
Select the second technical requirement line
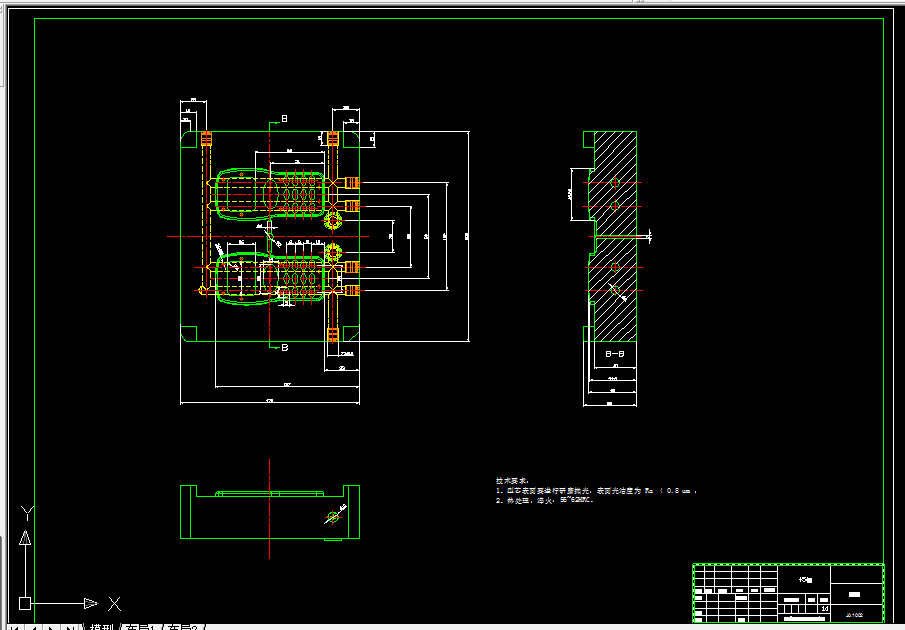[x=544, y=501]
